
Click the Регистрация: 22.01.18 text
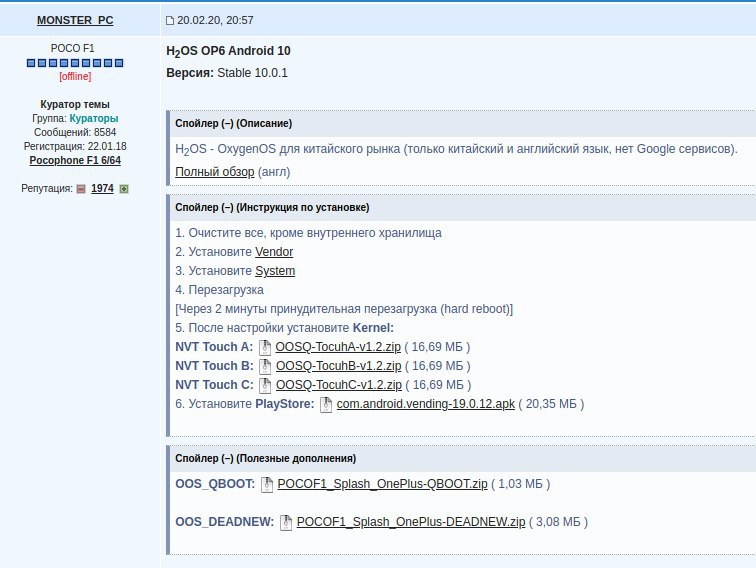75,146
